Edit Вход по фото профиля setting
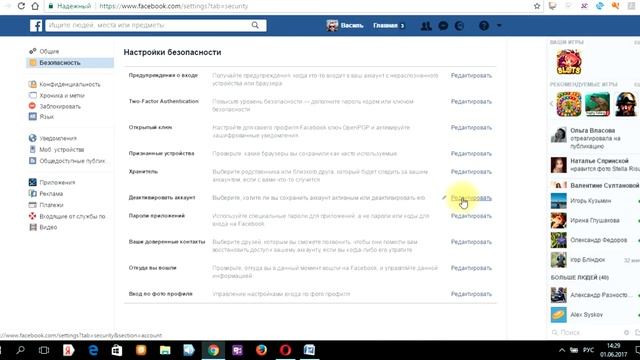The height and width of the screenshot is (360, 640). (x=471, y=294)
